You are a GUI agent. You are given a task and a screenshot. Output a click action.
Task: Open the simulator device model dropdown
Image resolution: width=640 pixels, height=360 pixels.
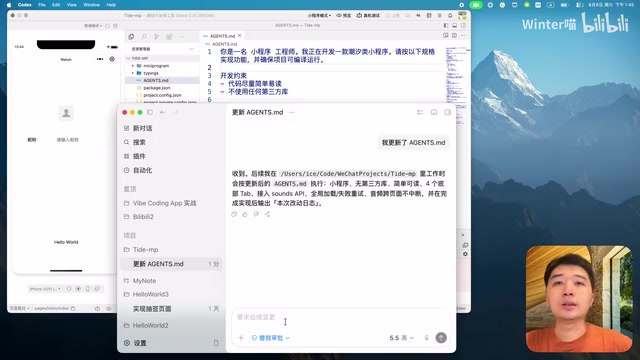point(45,289)
